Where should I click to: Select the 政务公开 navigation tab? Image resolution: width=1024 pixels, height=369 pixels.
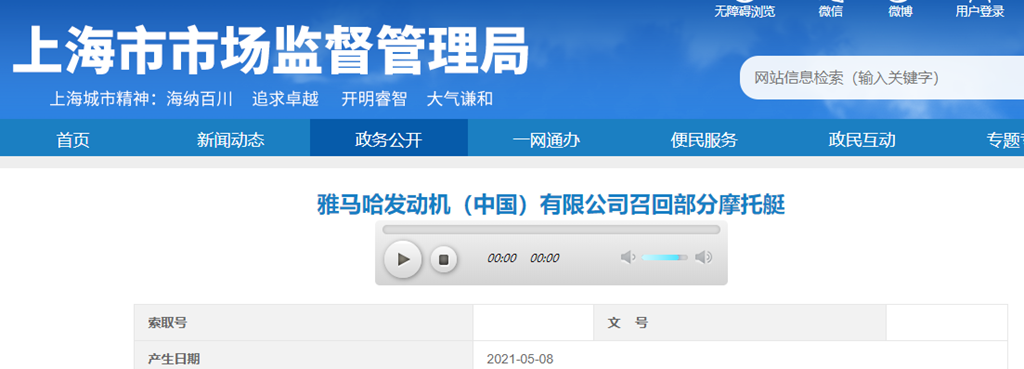click(389, 138)
